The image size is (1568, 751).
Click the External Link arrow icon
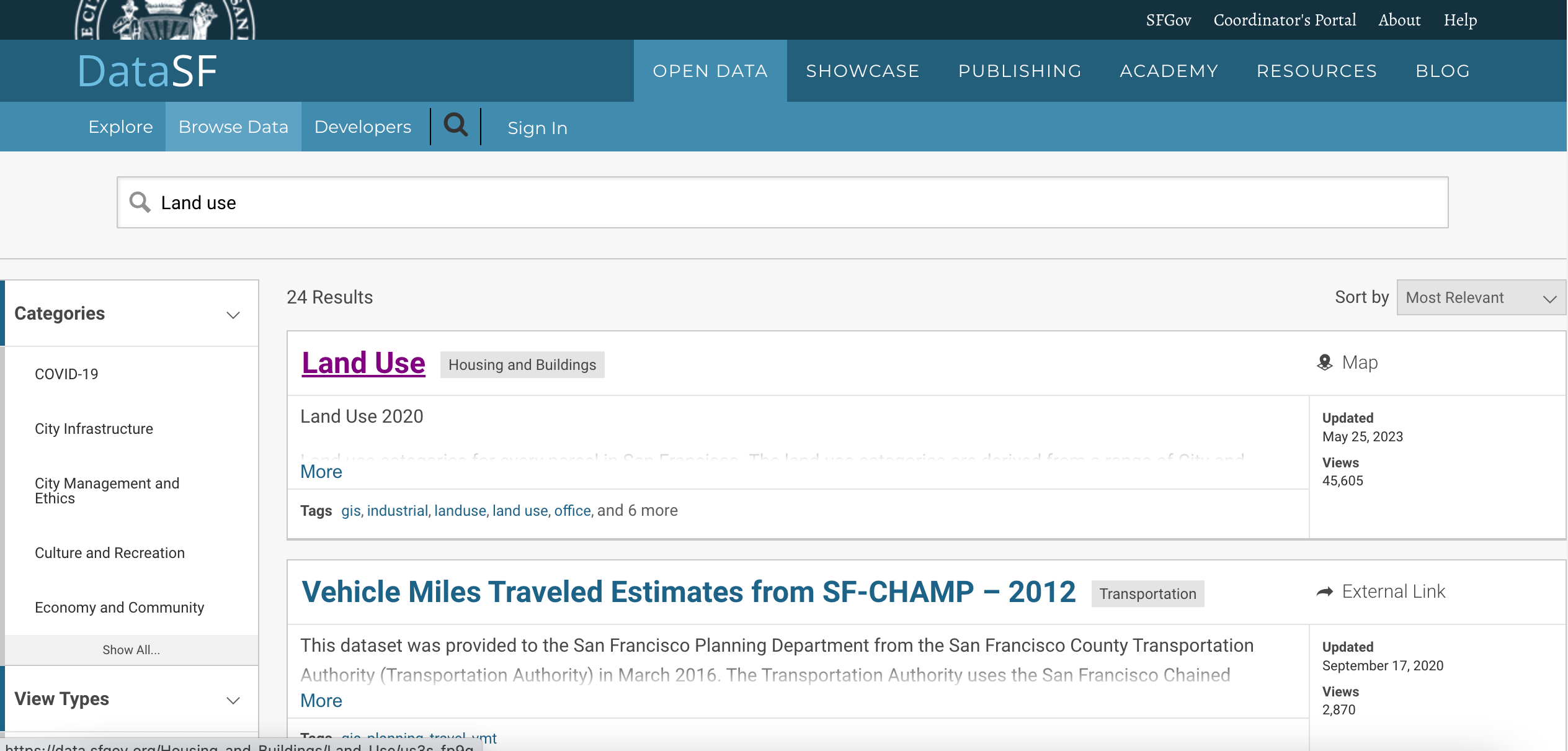(1324, 592)
